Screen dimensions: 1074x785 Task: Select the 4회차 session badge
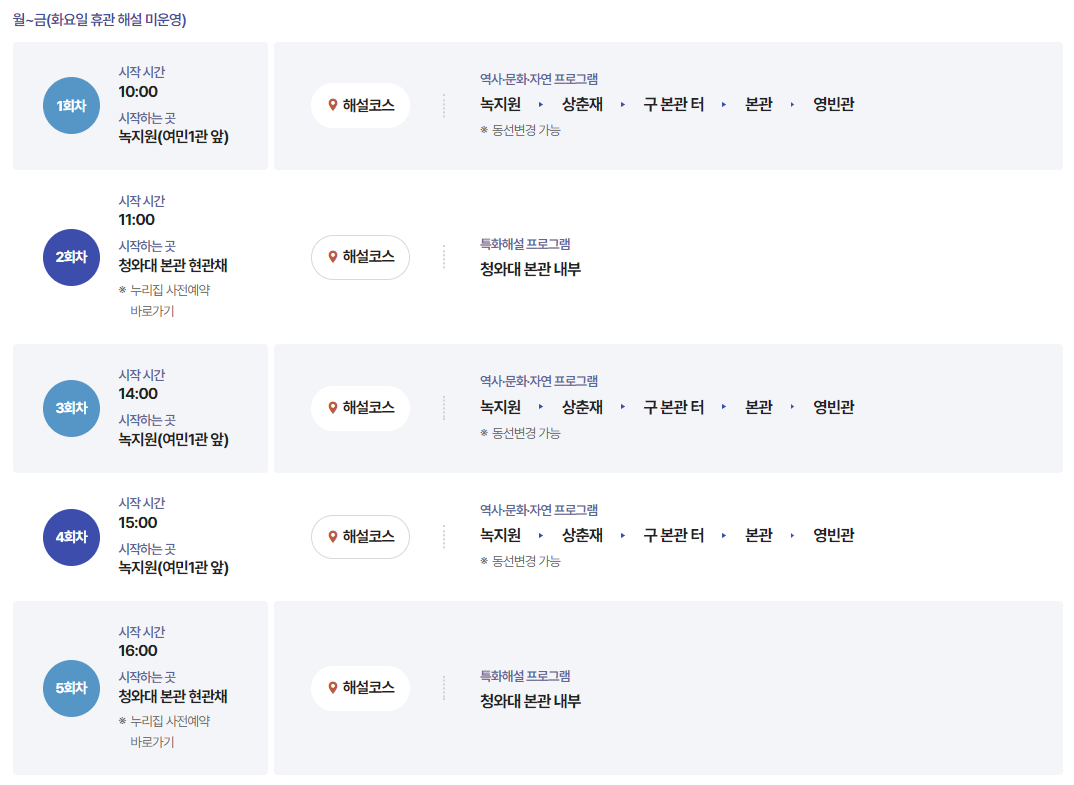coord(71,537)
